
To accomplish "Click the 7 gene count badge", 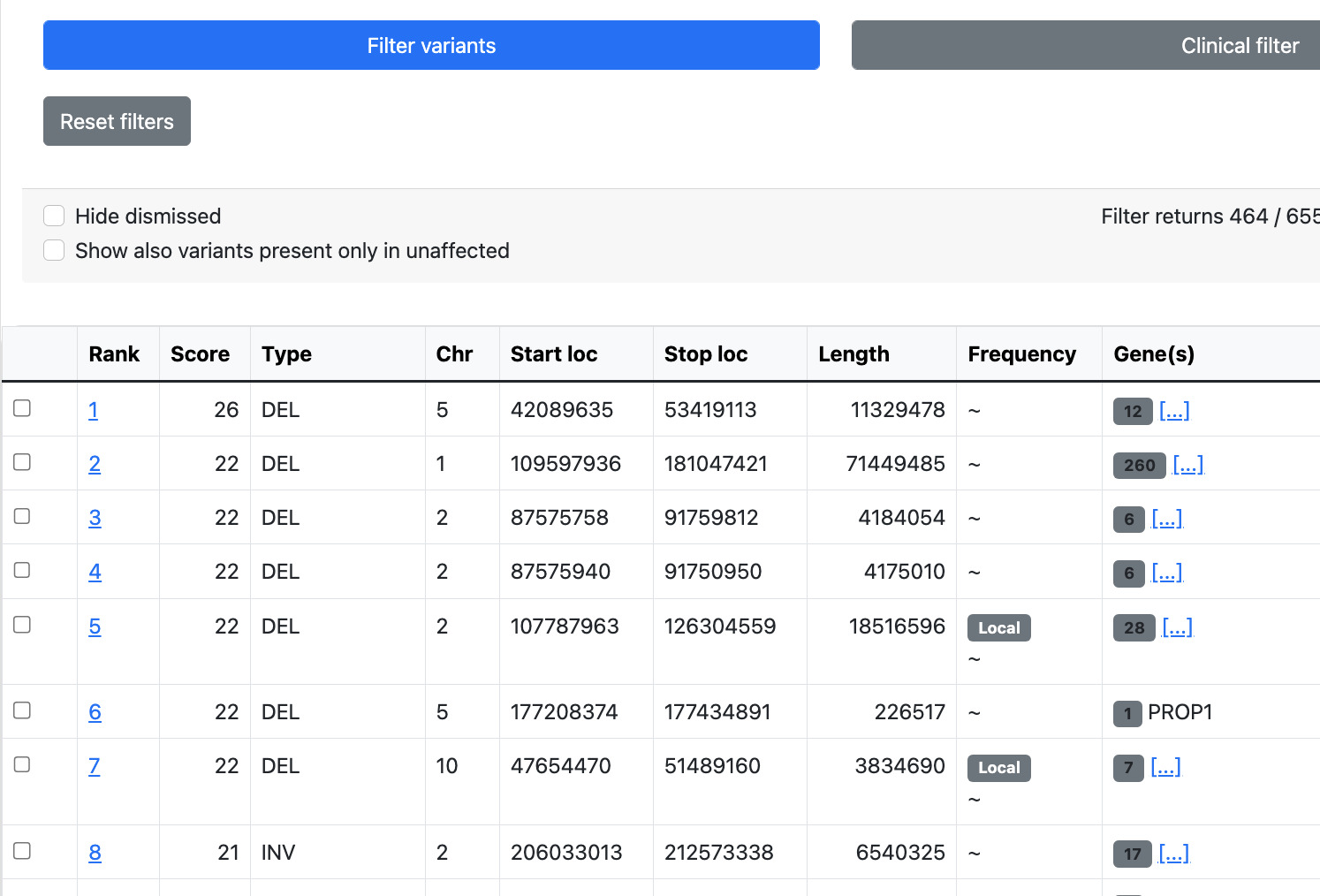I will tap(1128, 767).
